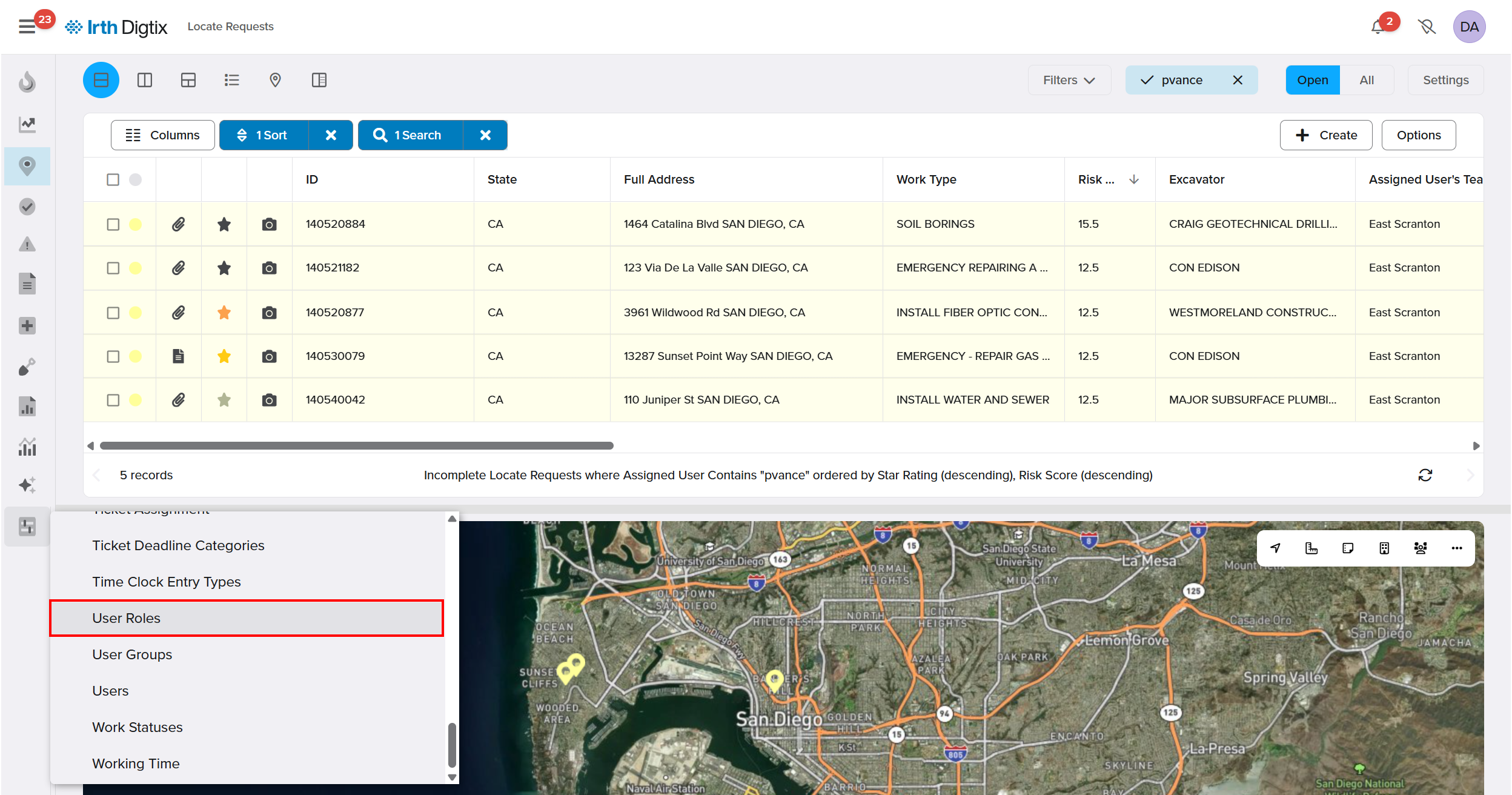Open the Columns chooser
1512x795 pixels.
(162, 135)
